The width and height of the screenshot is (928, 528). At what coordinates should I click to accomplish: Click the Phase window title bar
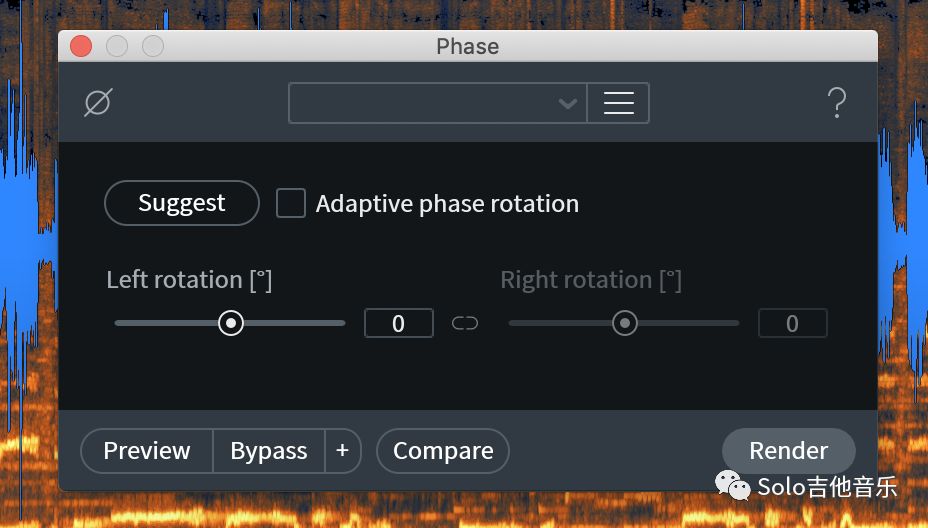pos(468,46)
